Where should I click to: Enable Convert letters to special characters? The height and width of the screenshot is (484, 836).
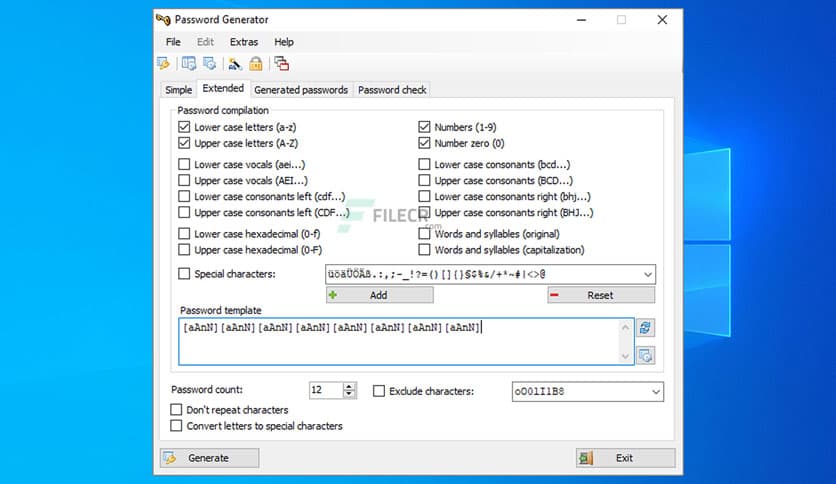pos(176,425)
